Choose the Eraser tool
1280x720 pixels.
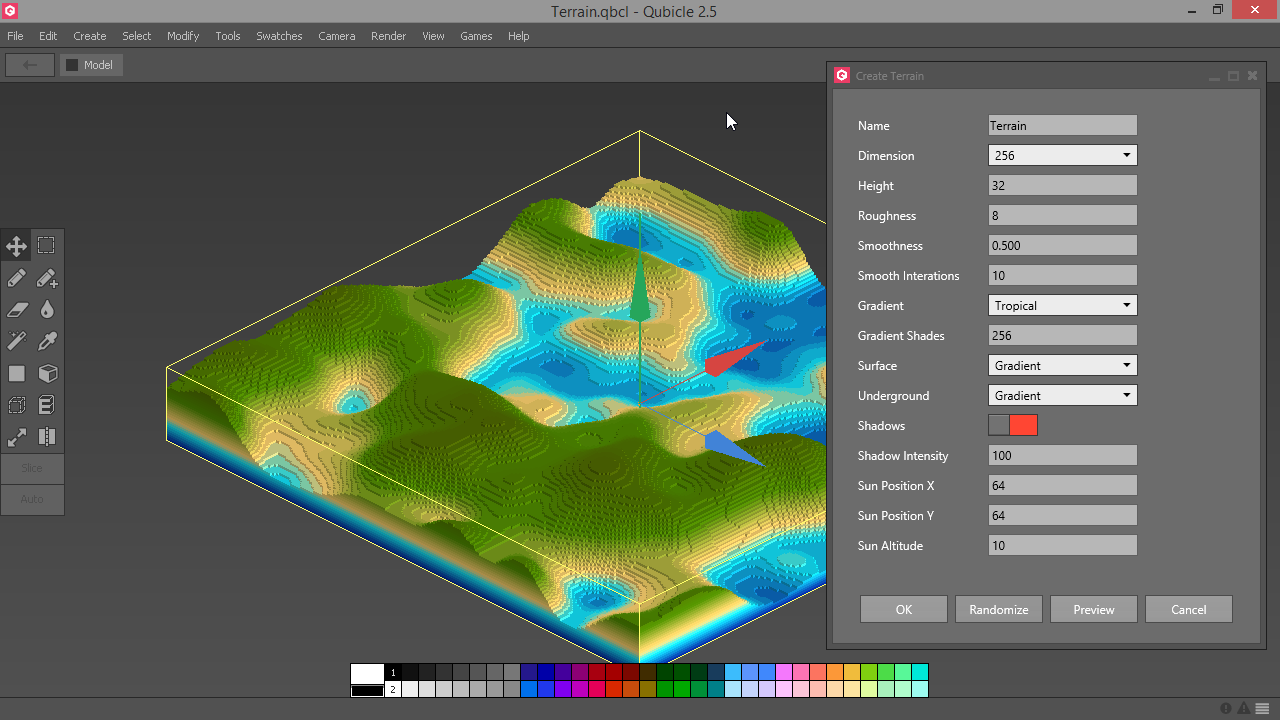[17, 310]
